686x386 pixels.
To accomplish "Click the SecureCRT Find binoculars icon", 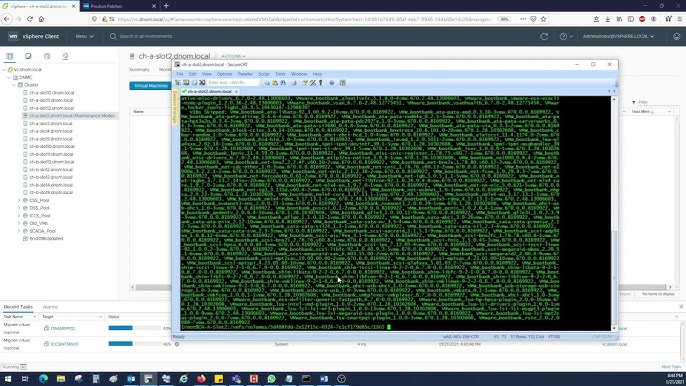I will coord(283,82).
